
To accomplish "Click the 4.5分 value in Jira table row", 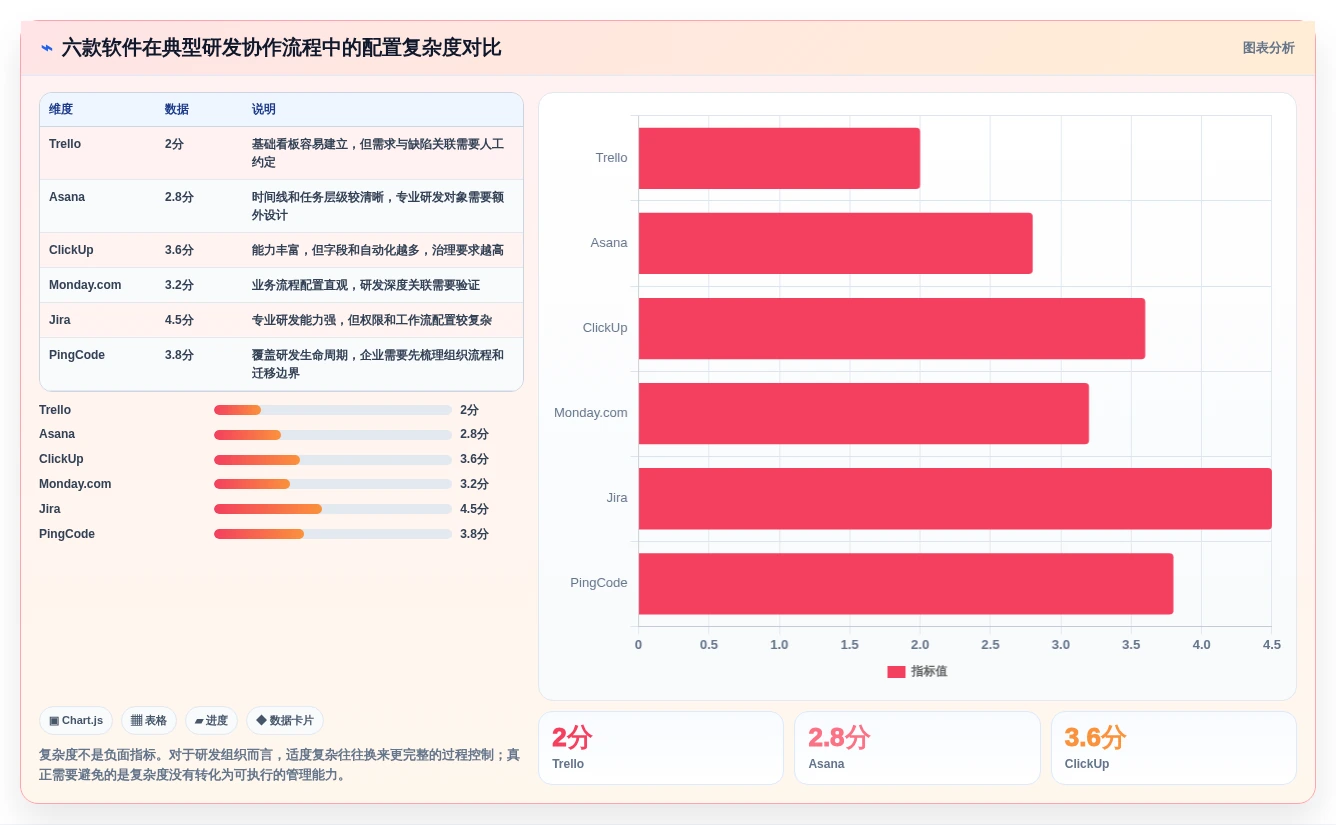I will coord(179,320).
